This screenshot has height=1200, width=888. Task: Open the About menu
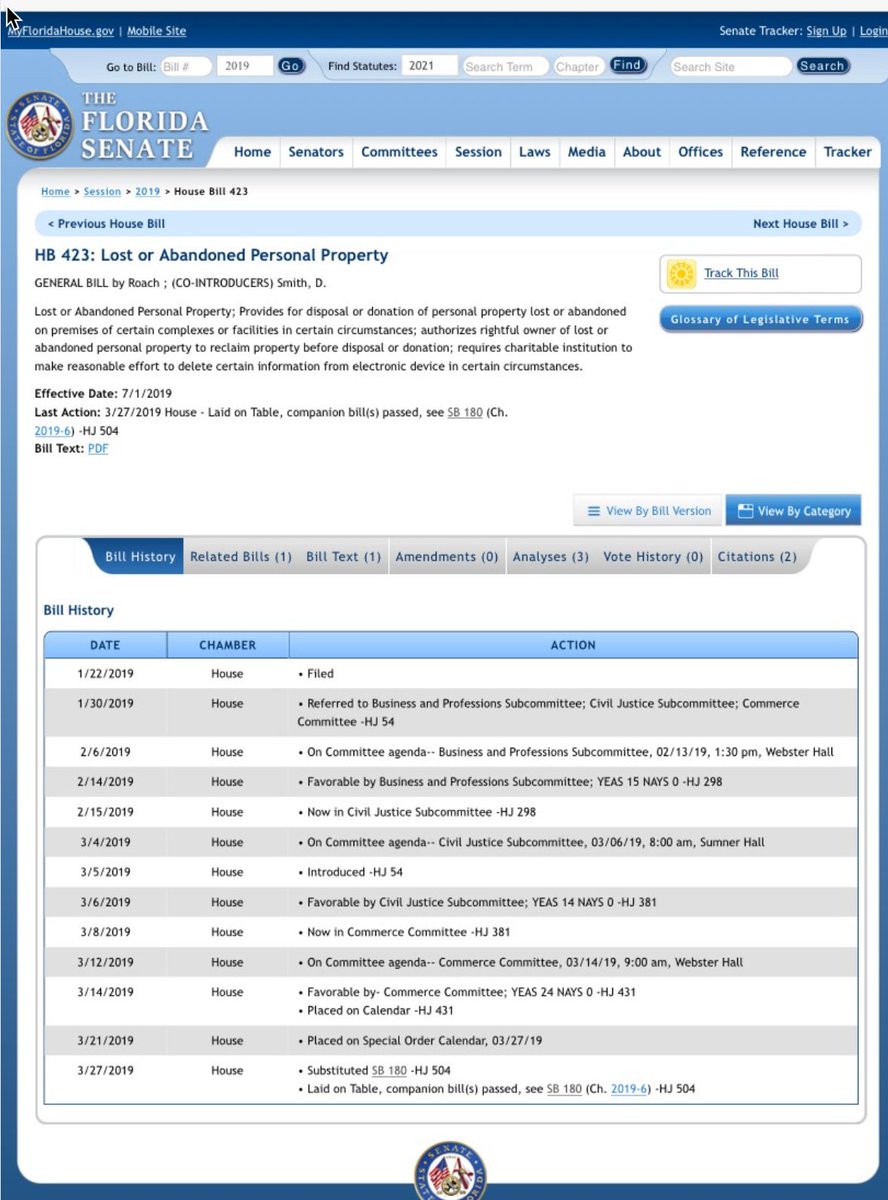tap(642, 152)
